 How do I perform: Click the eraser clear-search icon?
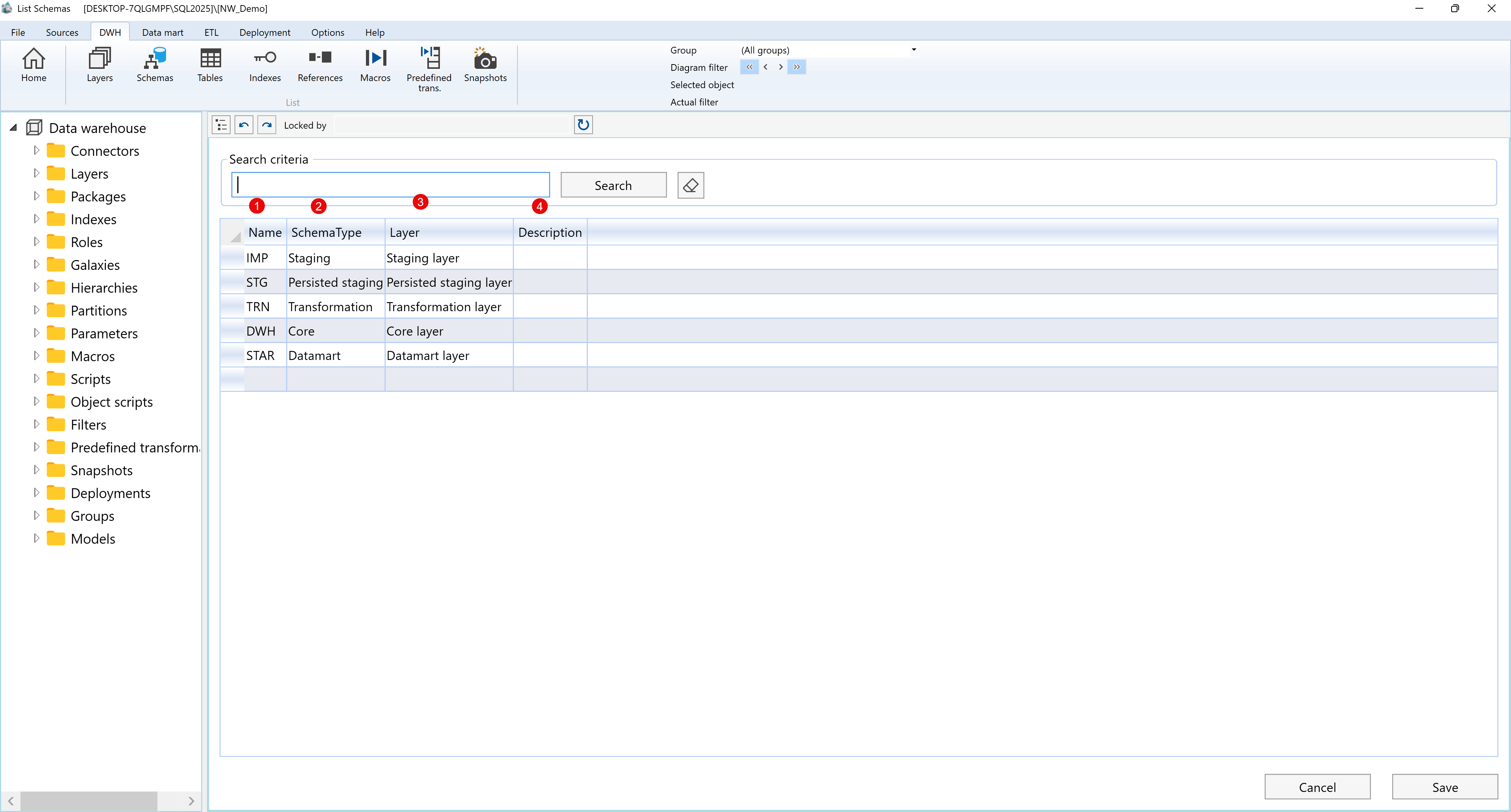[691, 185]
